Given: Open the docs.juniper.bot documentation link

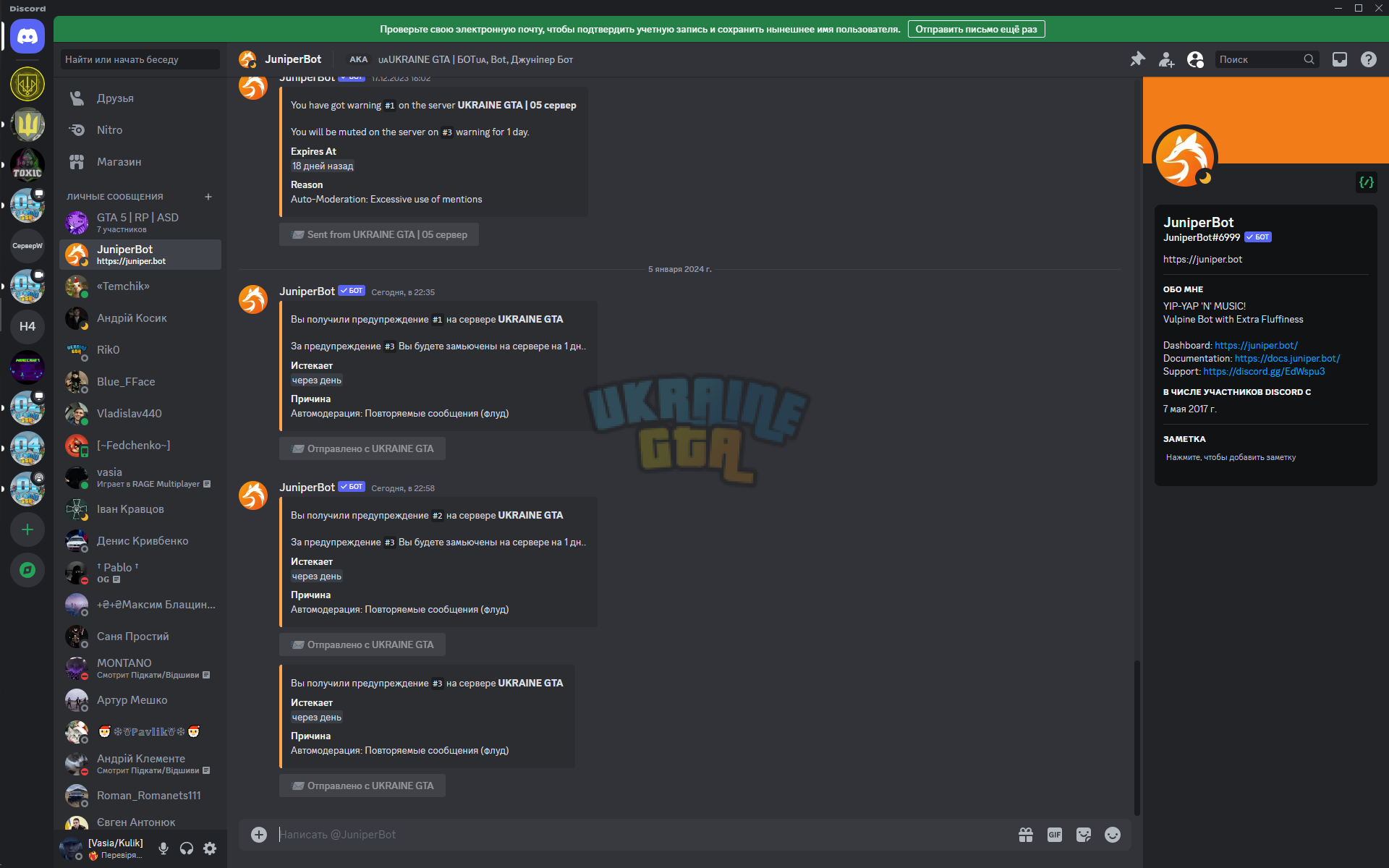Looking at the screenshot, I should click(x=1287, y=358).
